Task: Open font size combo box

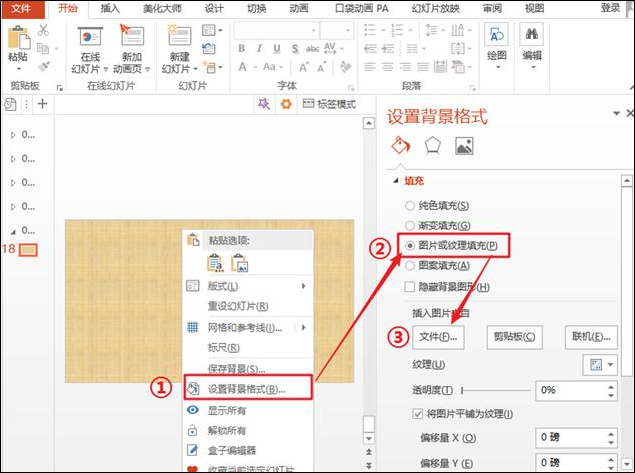Action: click(x=336, y=30)
